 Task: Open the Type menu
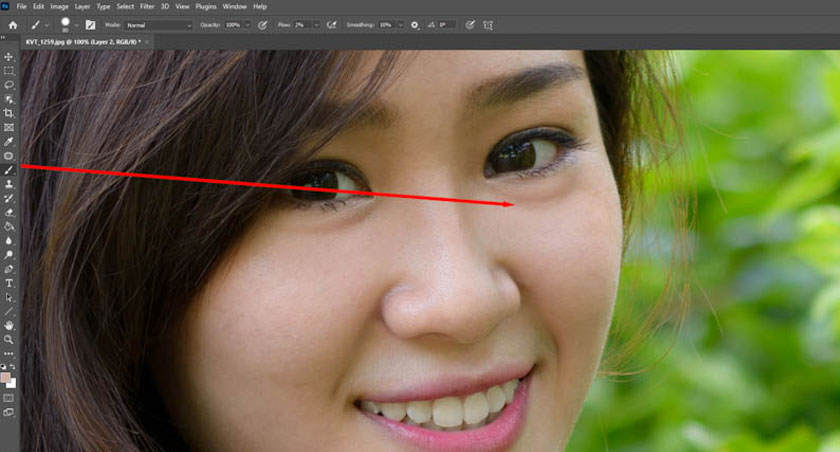click(x=103, y=6)
